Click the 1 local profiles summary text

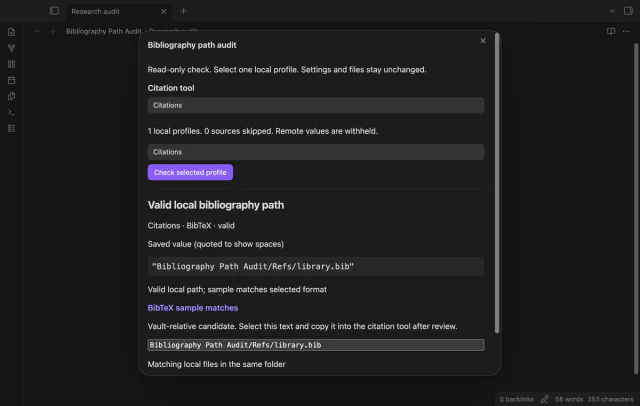click(262, 131)
